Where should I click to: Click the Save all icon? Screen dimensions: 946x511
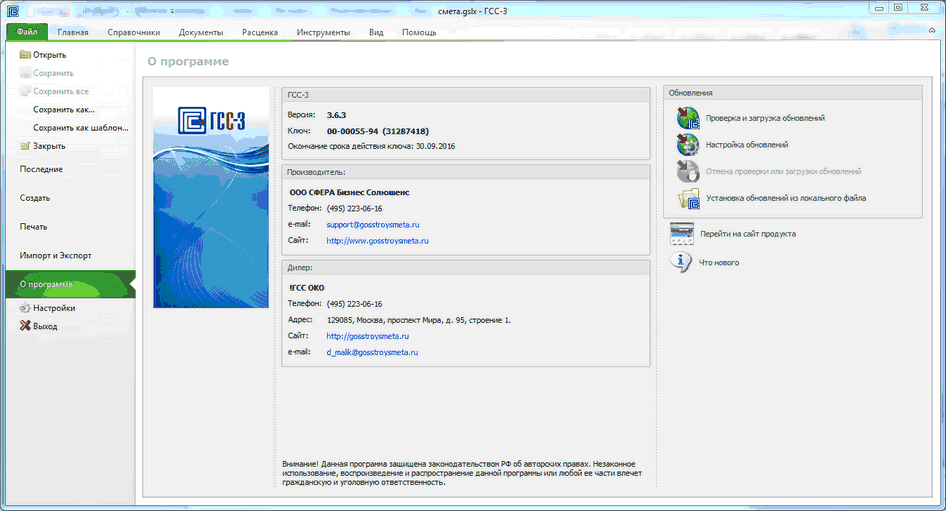tap(25, 91)
